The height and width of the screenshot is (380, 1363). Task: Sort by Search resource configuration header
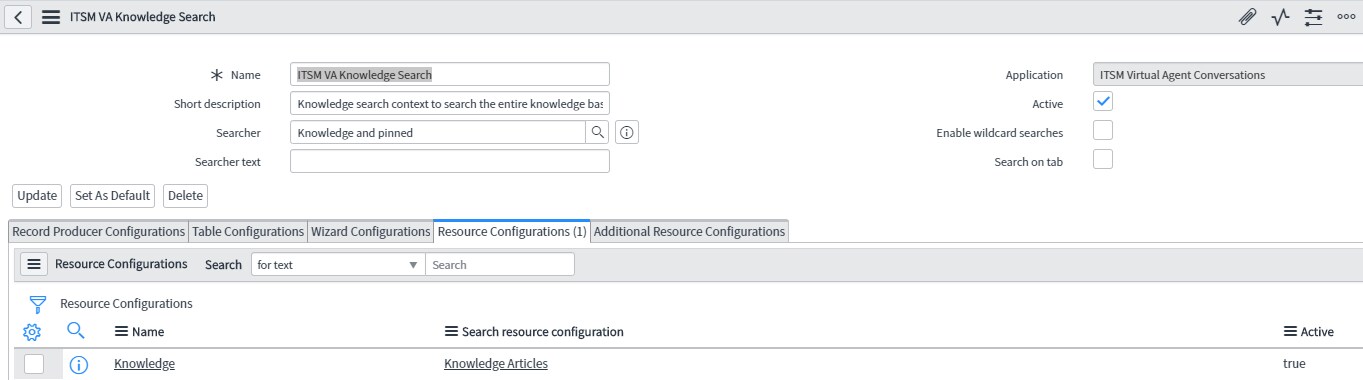click(542, 332)
